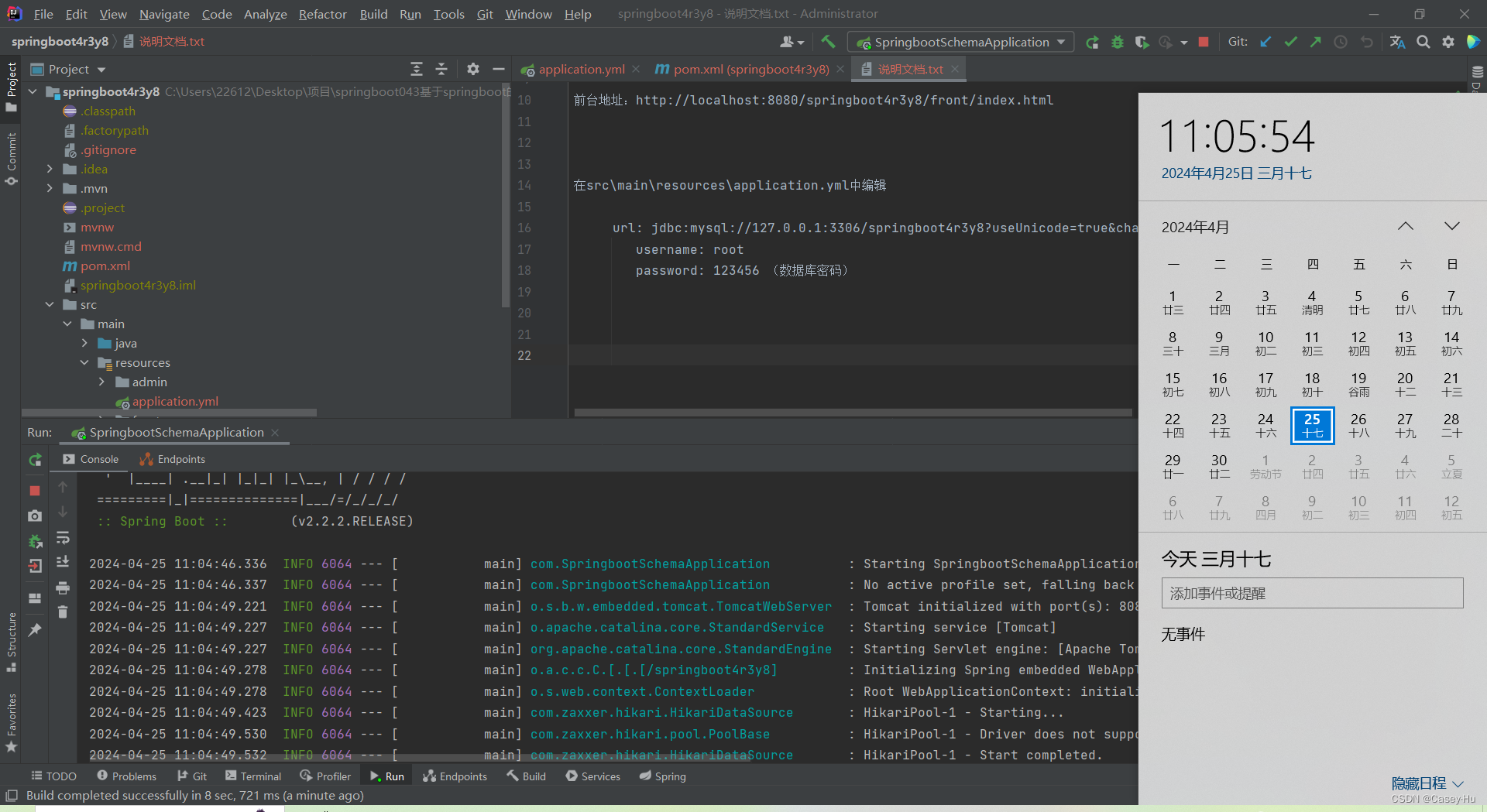Expand the admin folder

[x=102, y=382]
